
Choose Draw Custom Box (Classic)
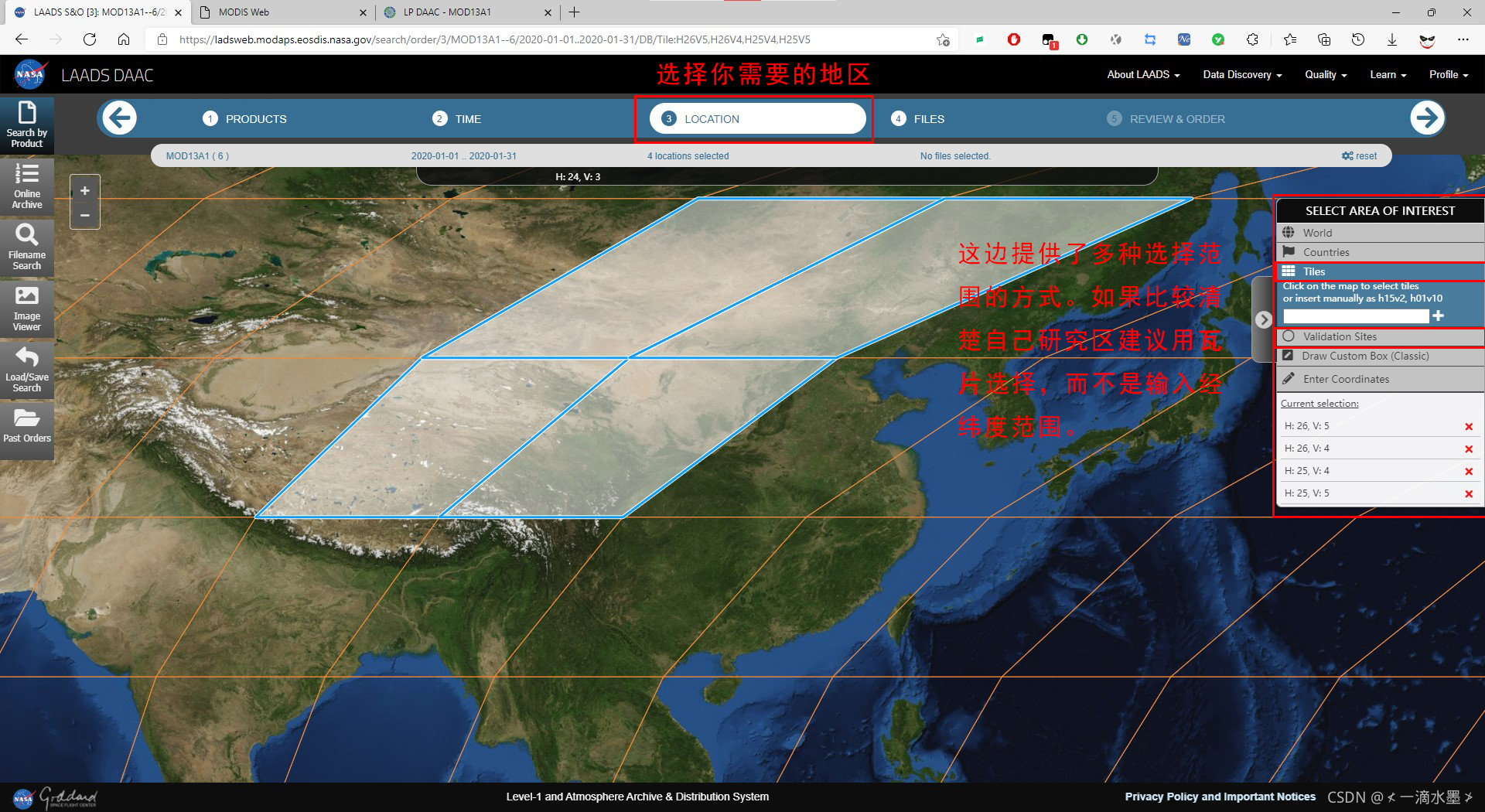click(1380, 356)
